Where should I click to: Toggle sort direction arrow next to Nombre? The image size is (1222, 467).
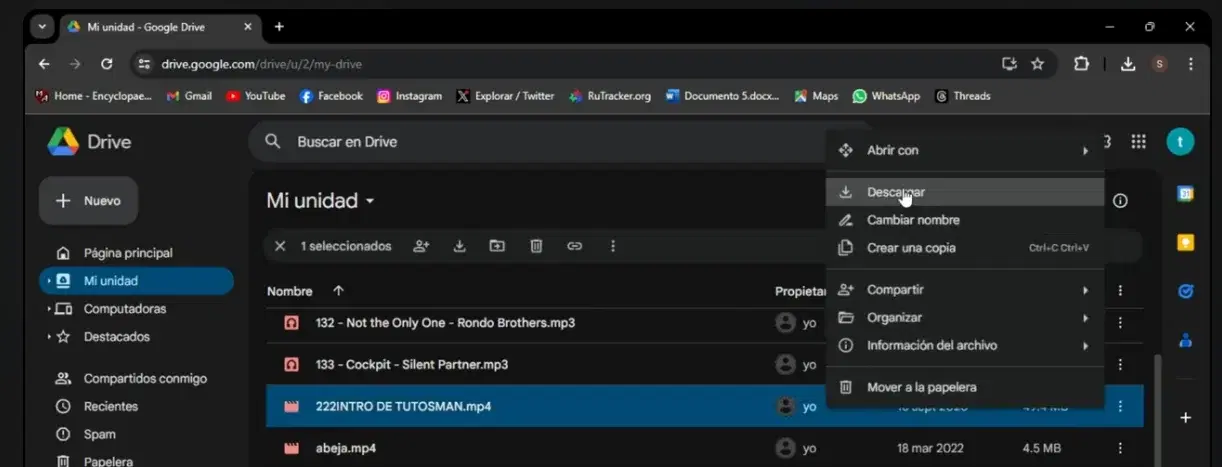338,291
